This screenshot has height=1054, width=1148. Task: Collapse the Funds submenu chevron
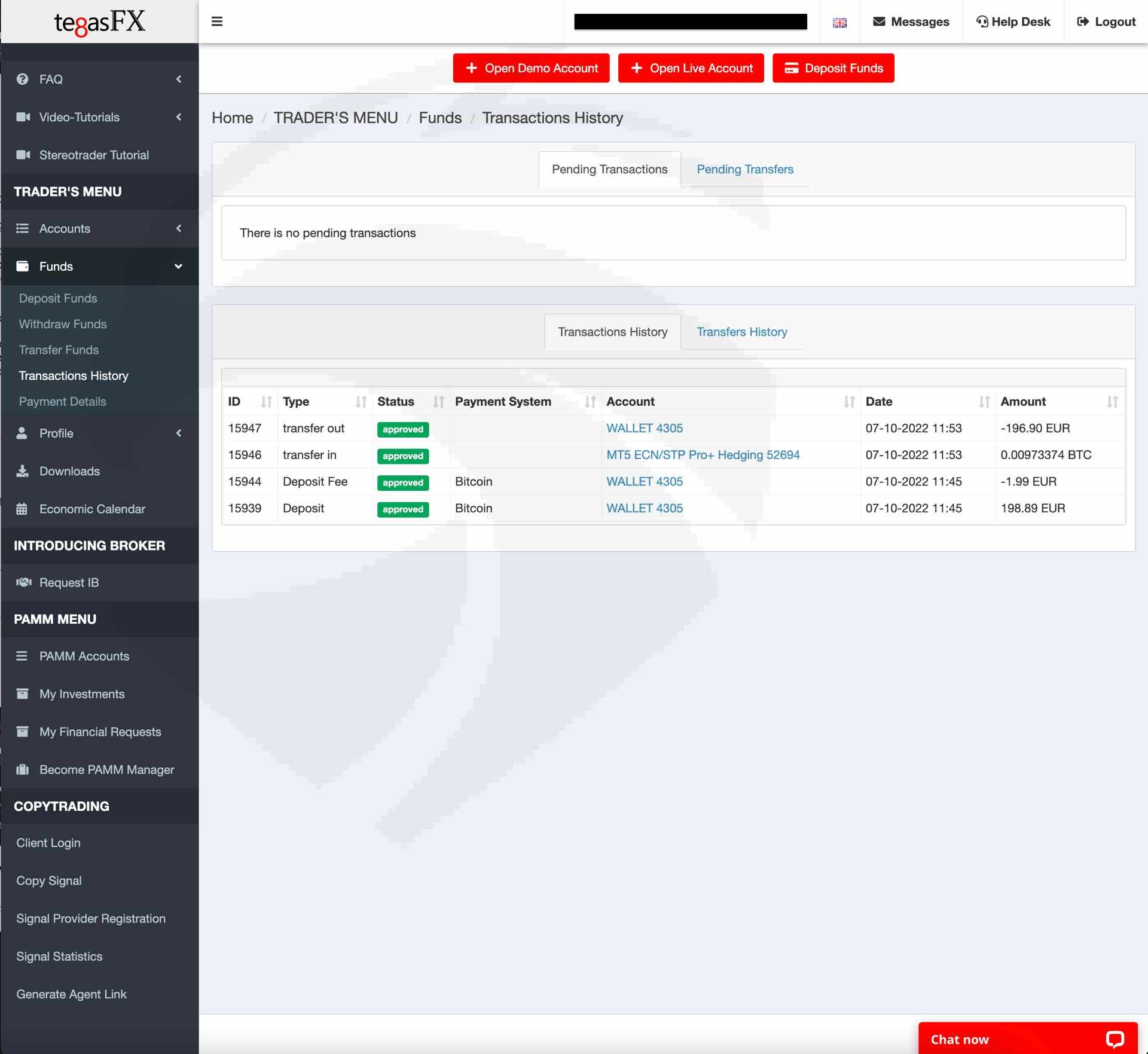tap(178, 267)
